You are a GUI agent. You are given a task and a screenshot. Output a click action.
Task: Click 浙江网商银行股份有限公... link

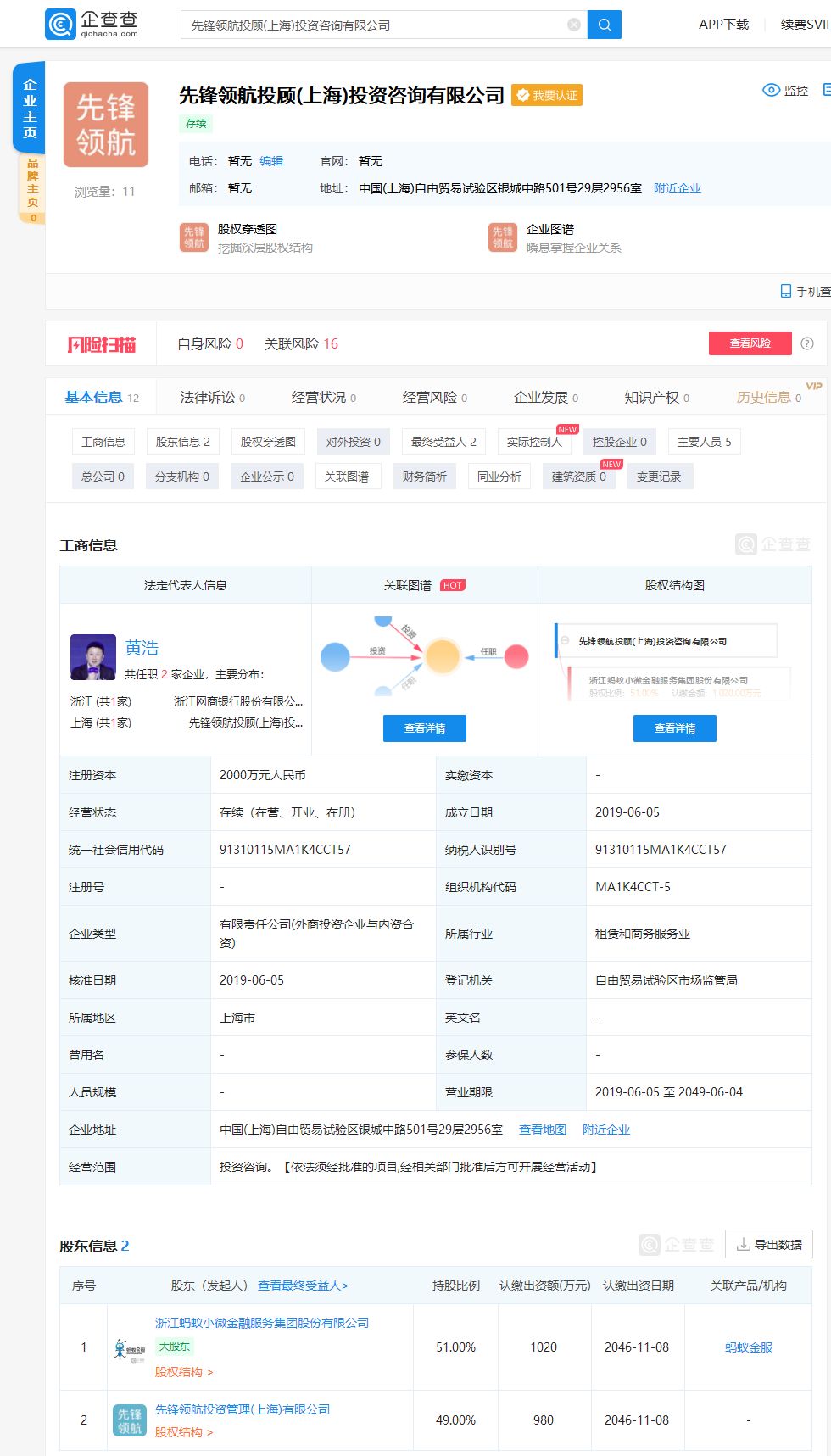coord(238,701)
